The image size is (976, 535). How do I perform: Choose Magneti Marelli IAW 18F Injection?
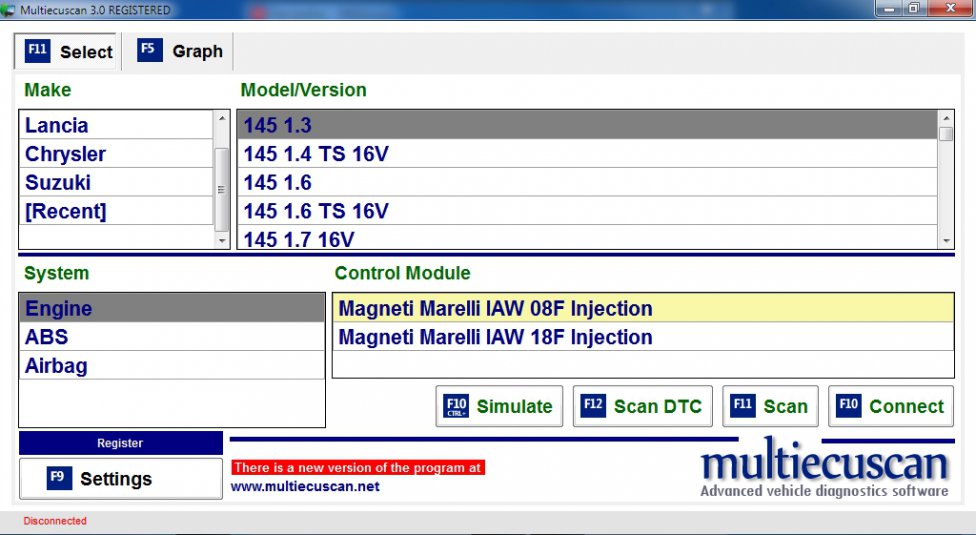495,337
